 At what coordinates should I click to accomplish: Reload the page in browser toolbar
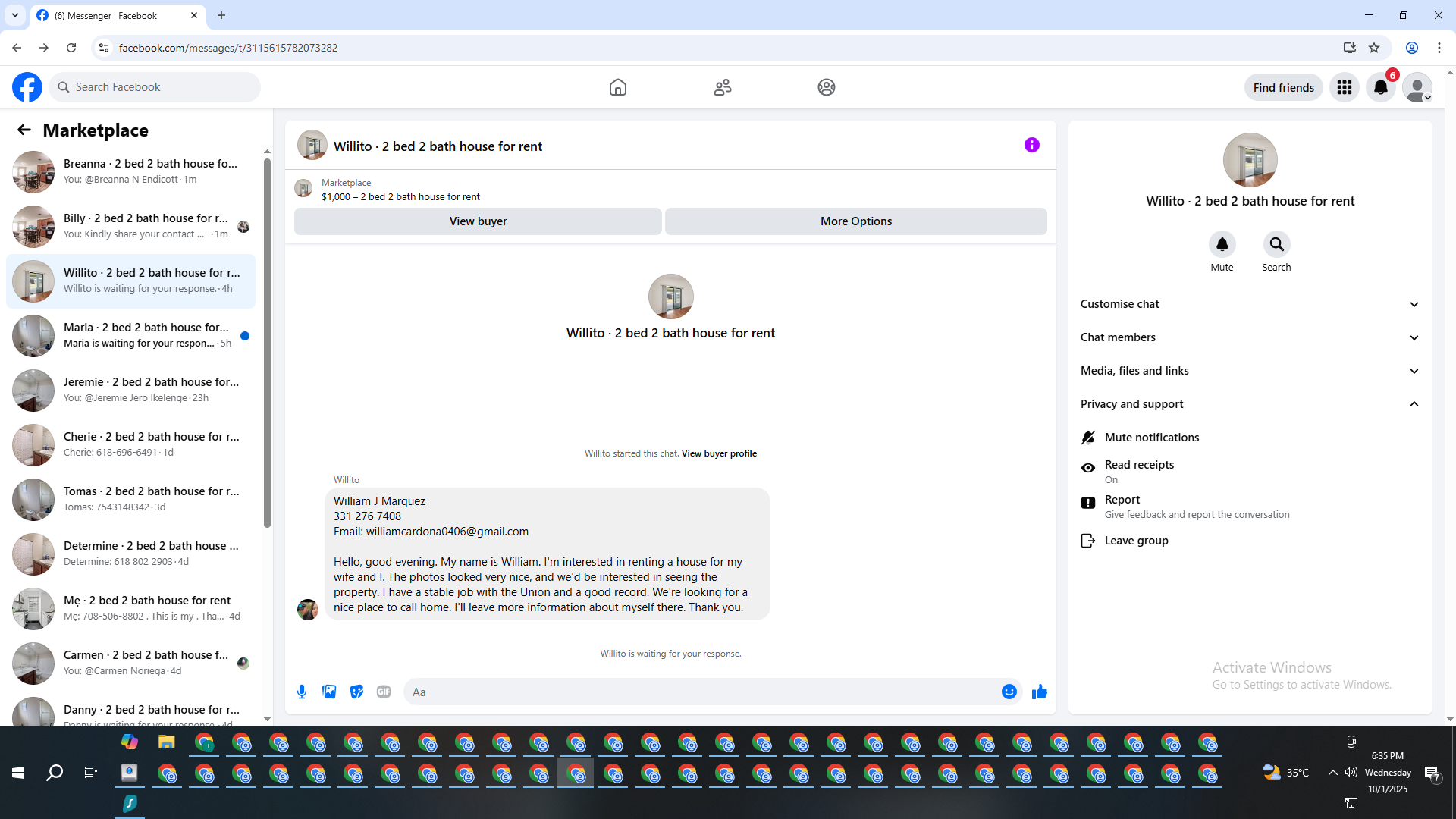pyautogui.click(x=71, y=48)
